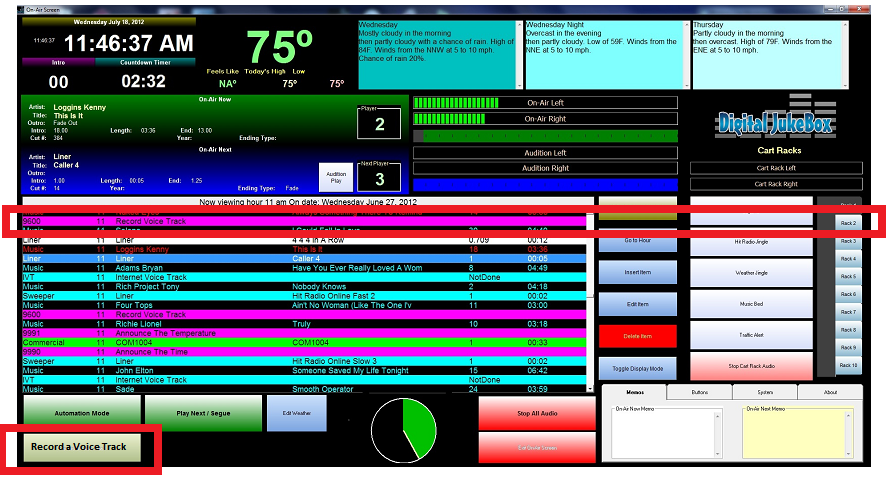Click the Digital JukeBox logo
Screen dimensions: 893x477
point(775,119)
